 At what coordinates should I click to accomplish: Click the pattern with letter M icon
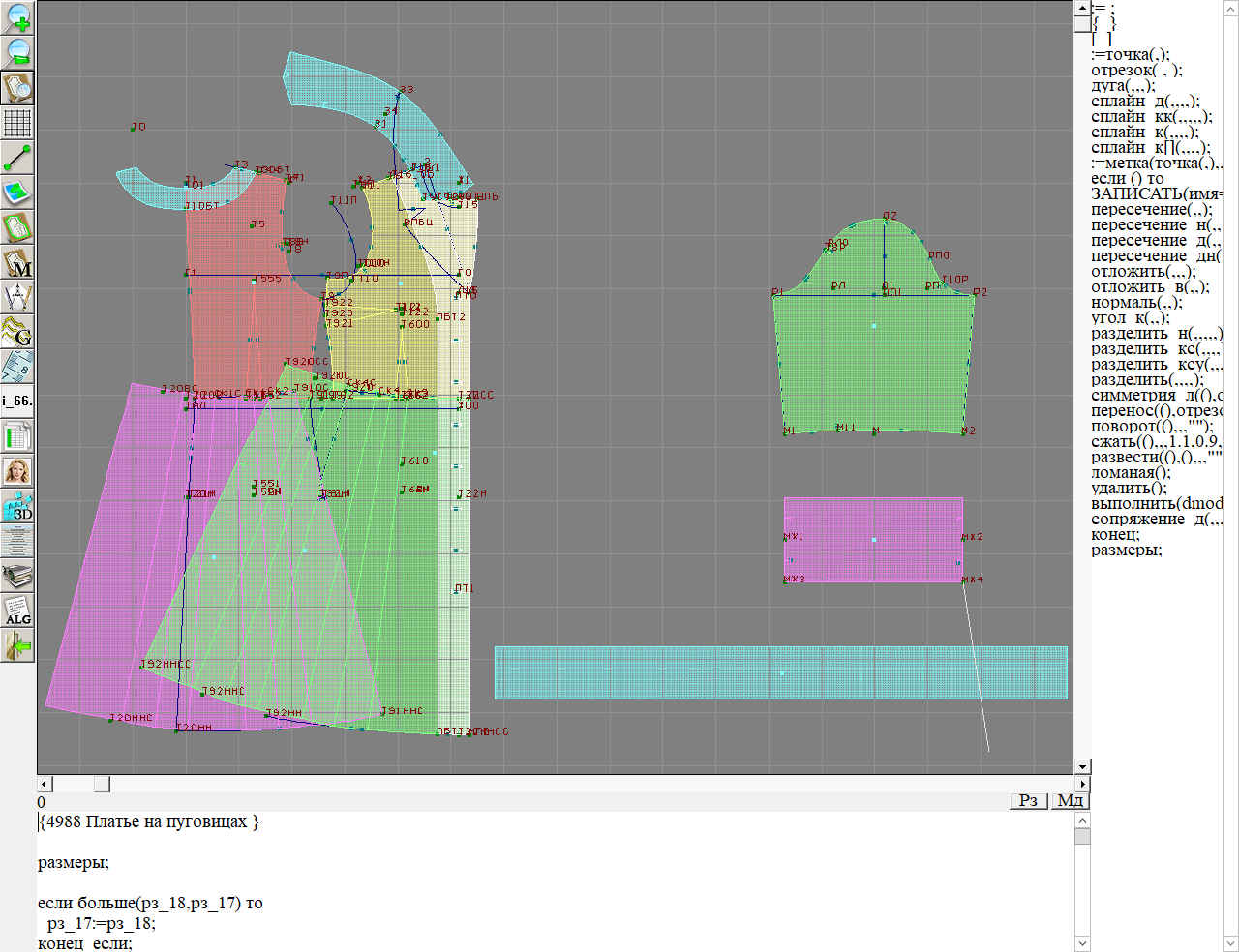(x=17, y=262)
